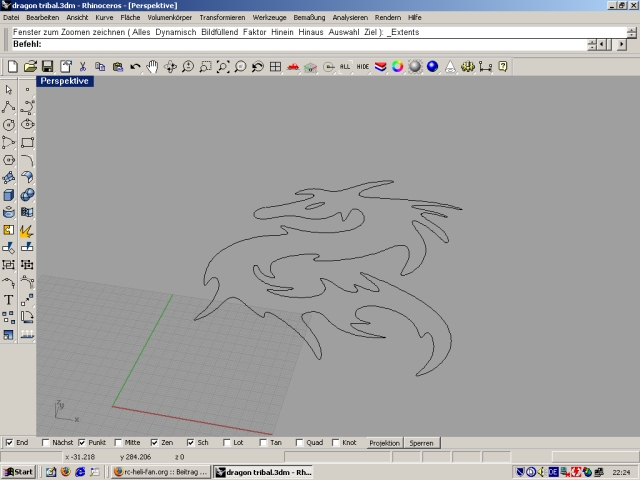Disable the End object snap checkbox
The height and width of the screenshot is (480, 640).
10,442
